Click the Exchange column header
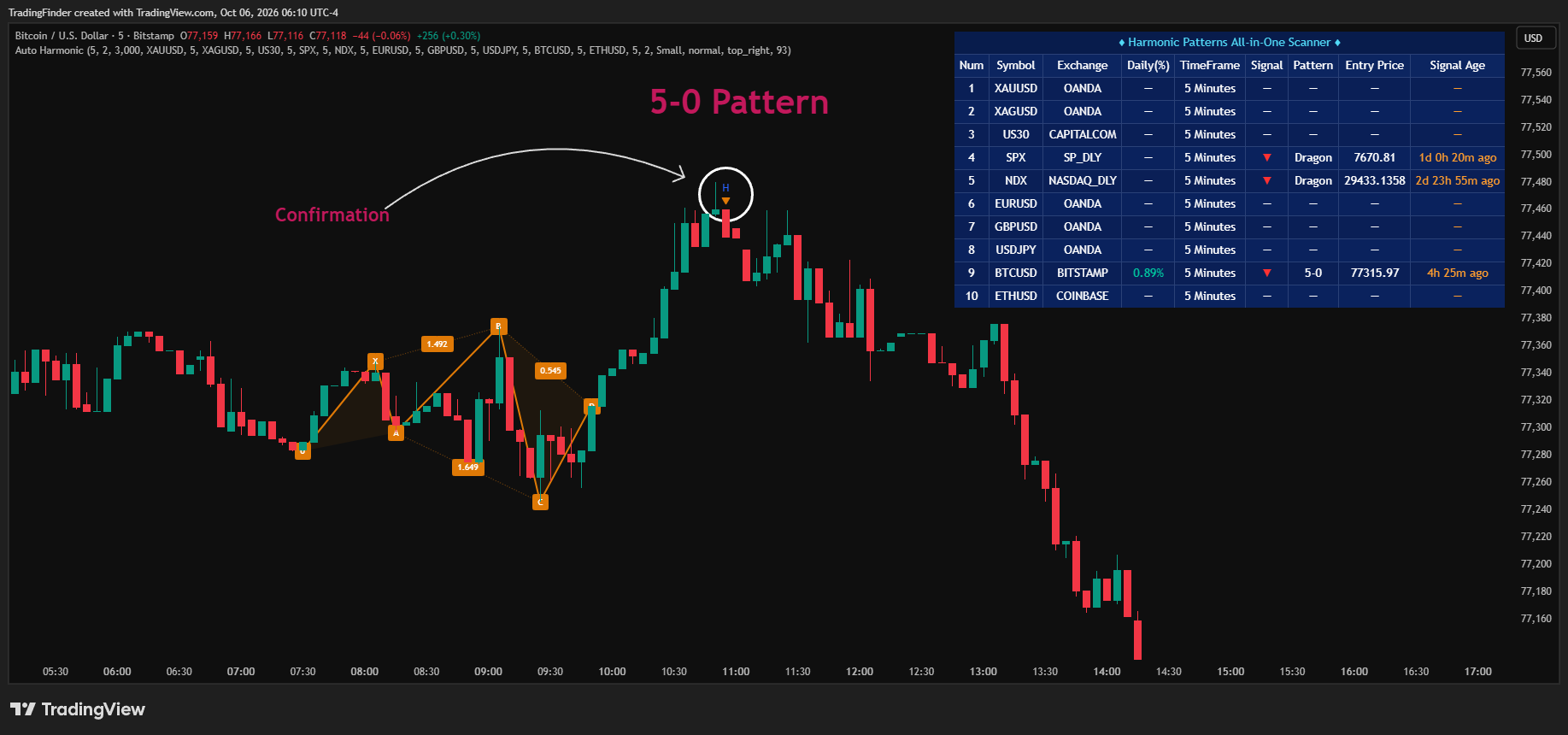Viewport: 1568px width, 735px height. click(1083, 65)
